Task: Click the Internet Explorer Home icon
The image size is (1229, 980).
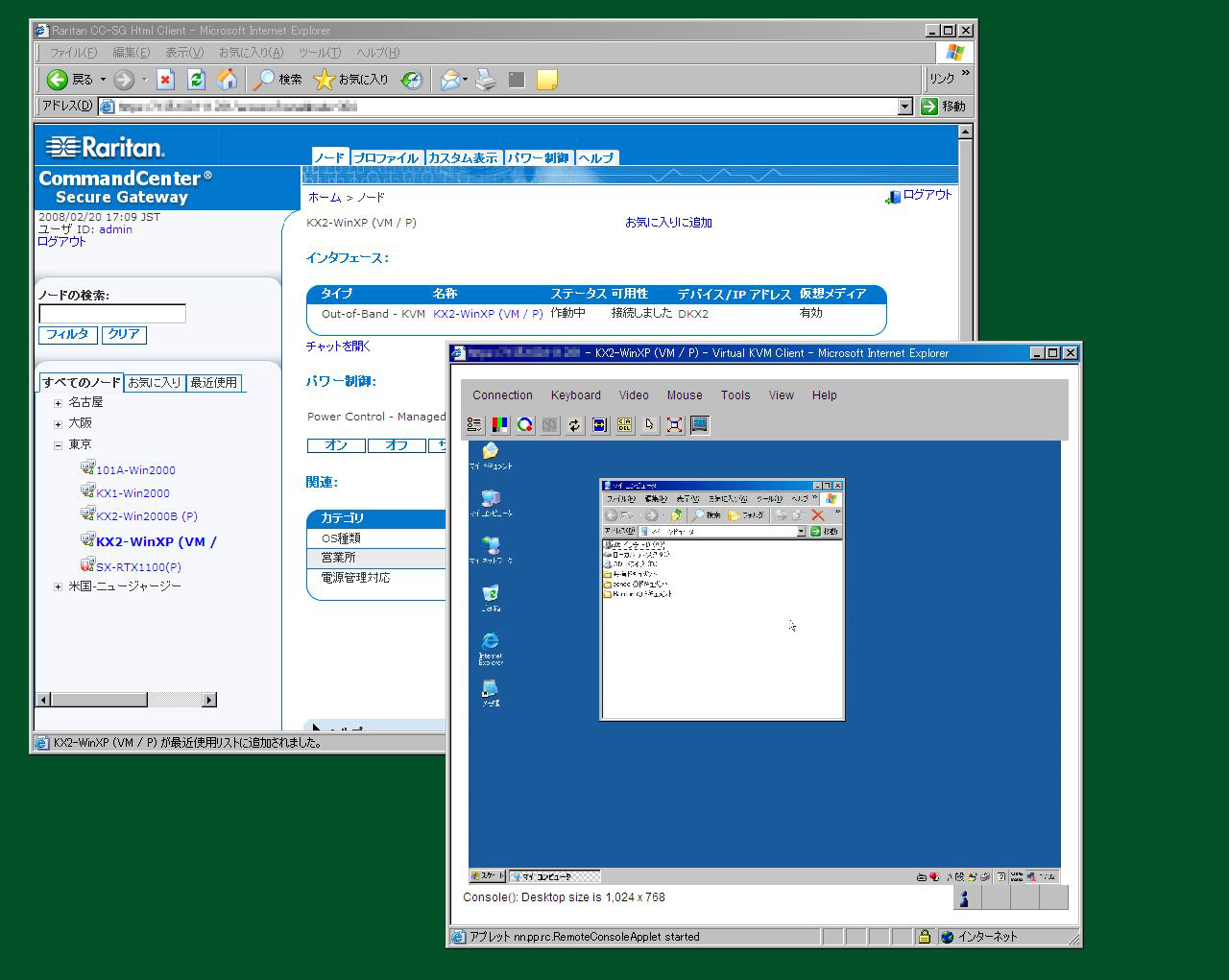Action: tap(227, 80)
